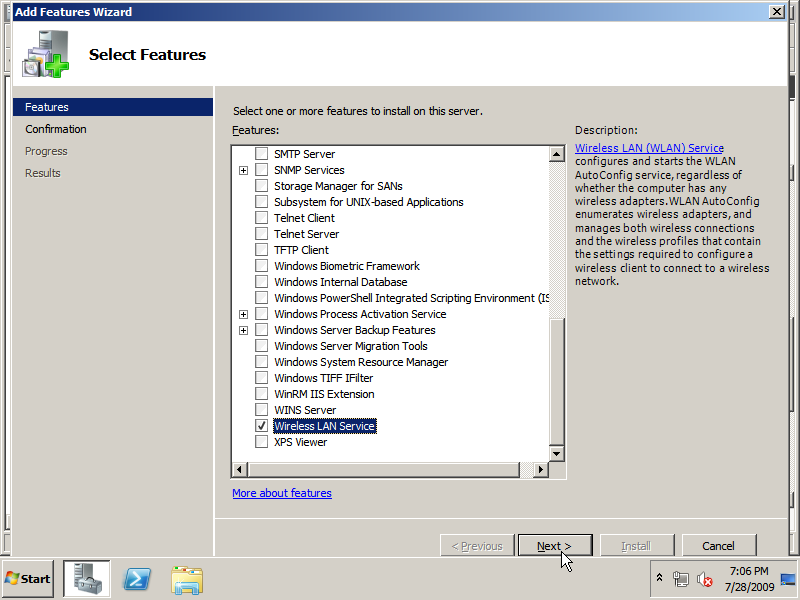Go to the Confirmation step

pos(56,129)
